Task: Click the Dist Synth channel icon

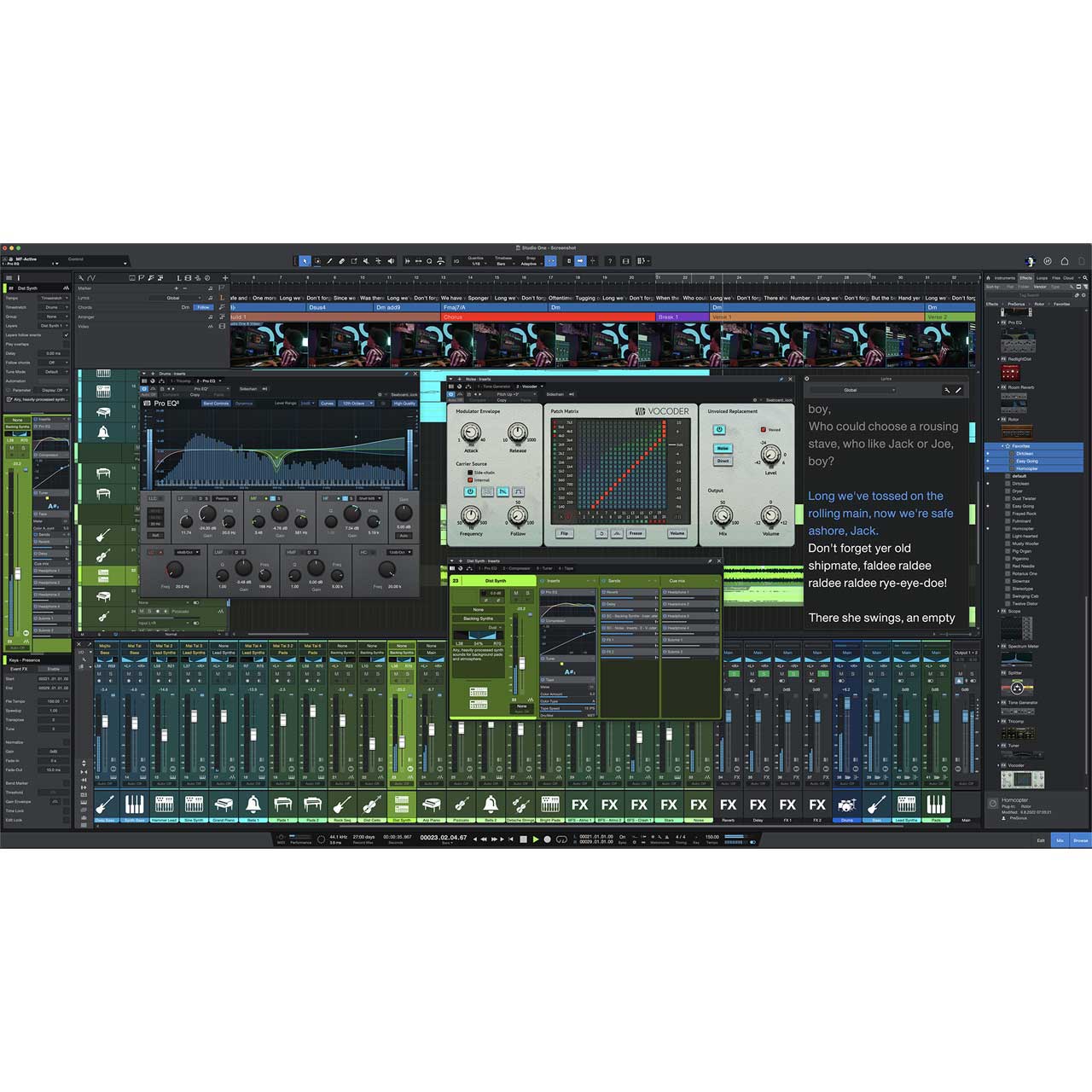Action: pyautogui.click(x=401, y=804)
